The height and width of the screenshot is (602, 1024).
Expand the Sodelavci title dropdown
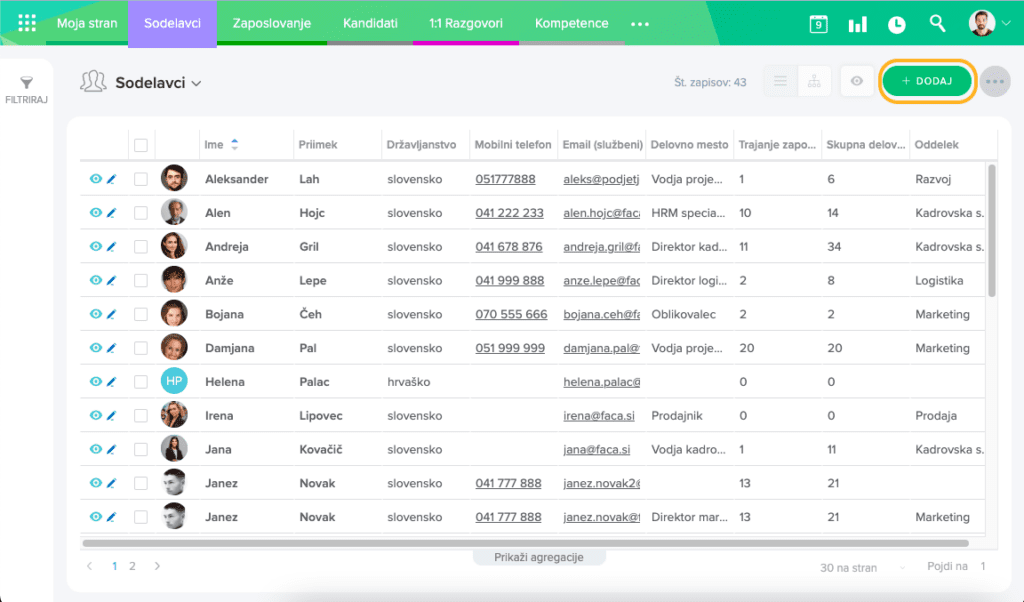196,83
